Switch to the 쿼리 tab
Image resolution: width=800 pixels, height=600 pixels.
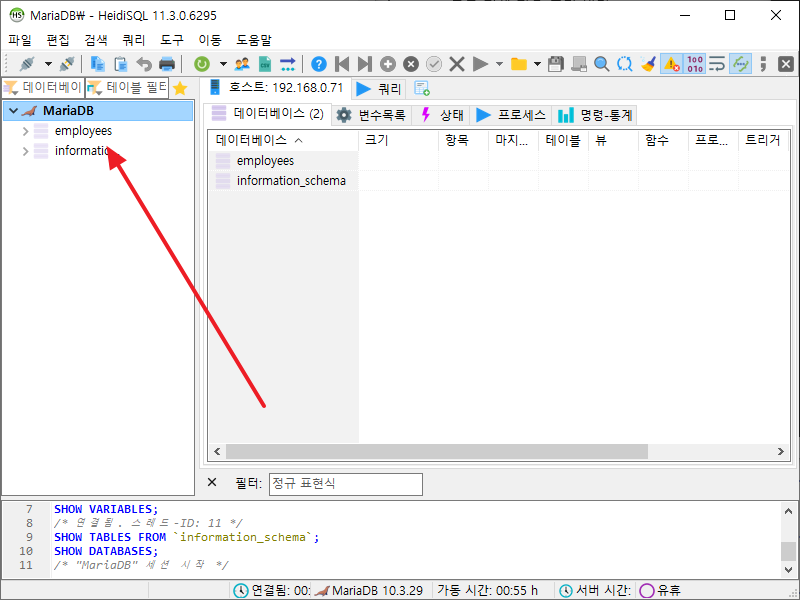coord(379,89)
